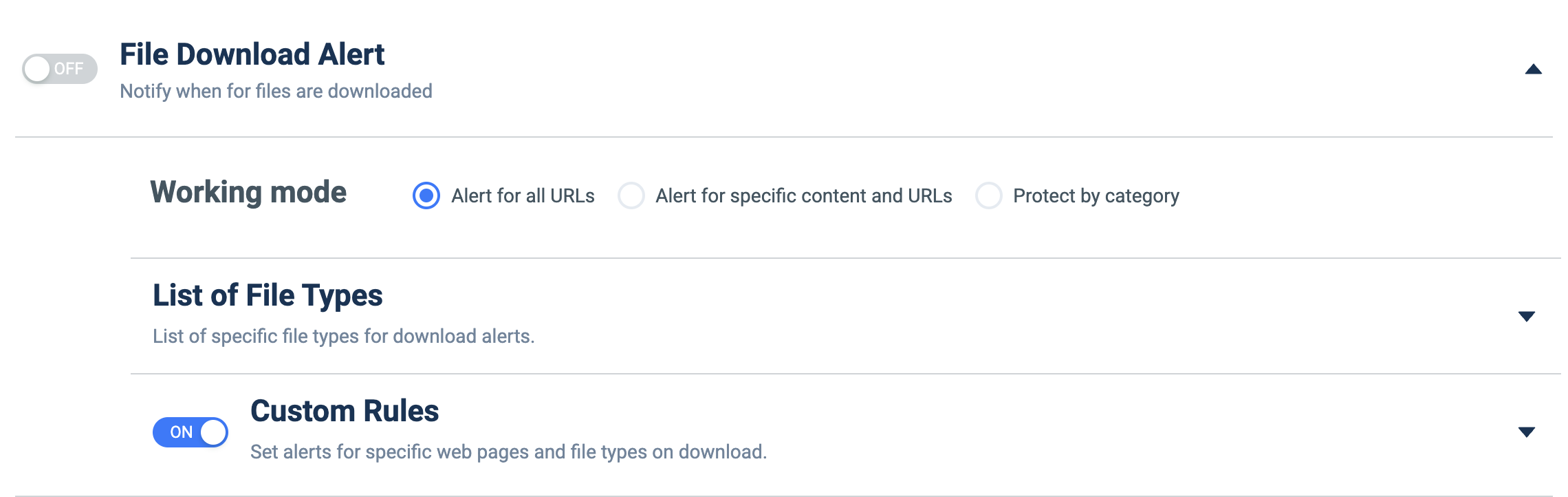Image resolution: width=1568 pixels, height=497 pixels.
Task: Expand the Custom Rules section arrow
Action: click(1527, 432)
